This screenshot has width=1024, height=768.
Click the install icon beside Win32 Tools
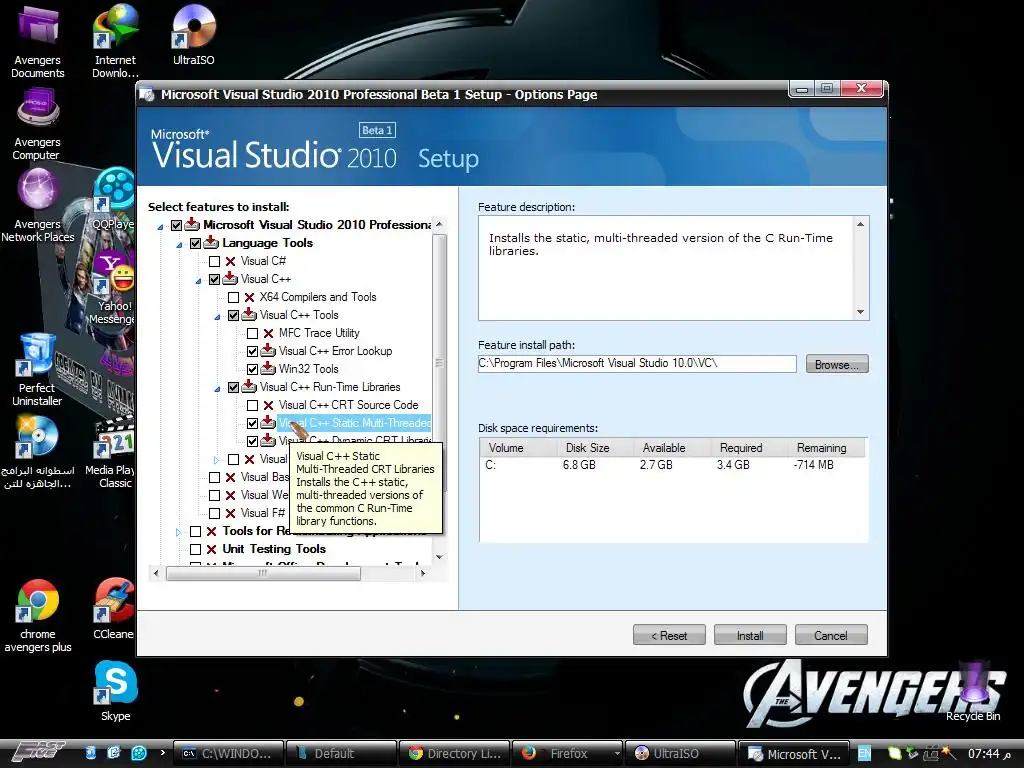point(268,369)
